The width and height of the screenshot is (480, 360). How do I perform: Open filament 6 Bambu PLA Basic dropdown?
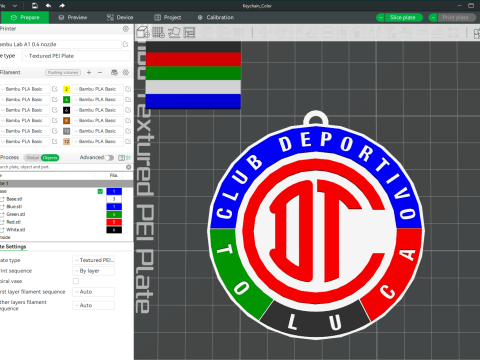tap(97, 110)
